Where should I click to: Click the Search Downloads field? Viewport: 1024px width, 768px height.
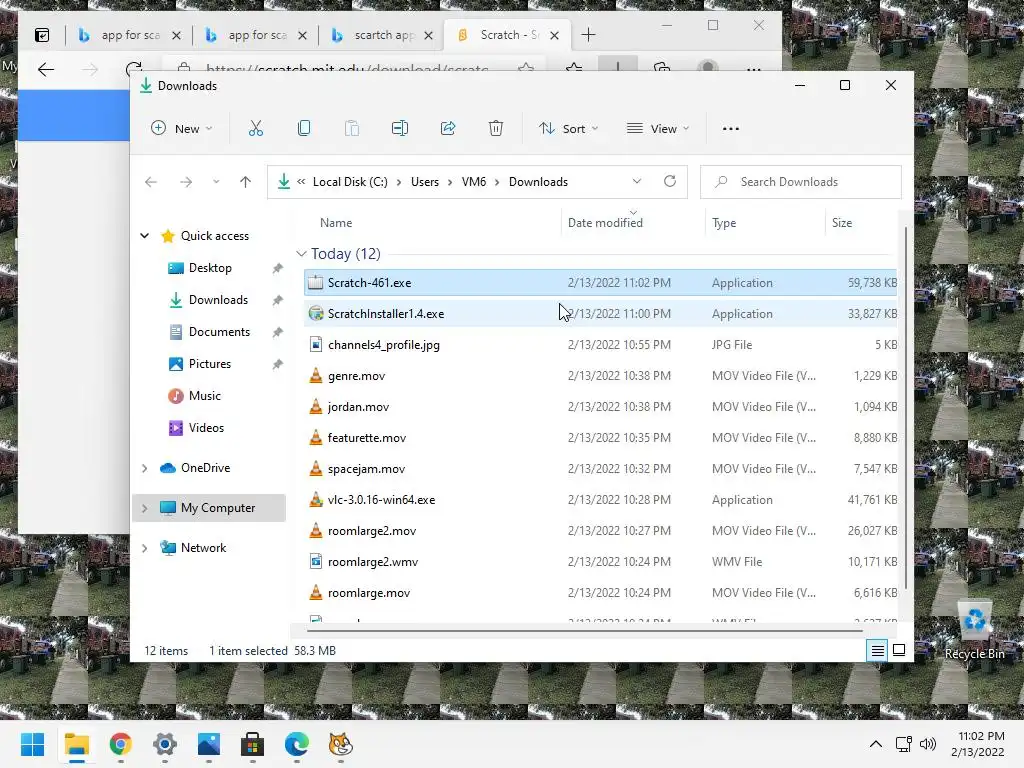click(801, 182)
